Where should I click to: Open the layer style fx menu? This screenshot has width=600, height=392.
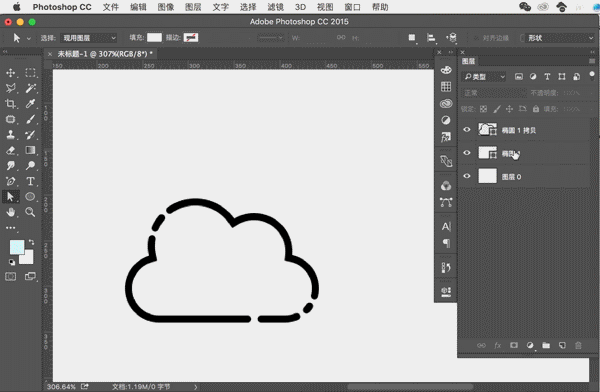point(497,345)
